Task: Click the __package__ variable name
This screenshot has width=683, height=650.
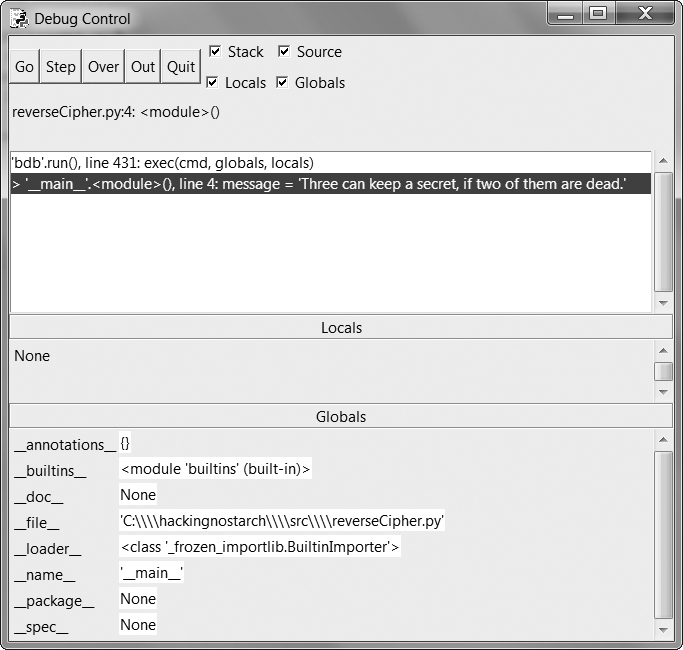Action: point(54,601)
